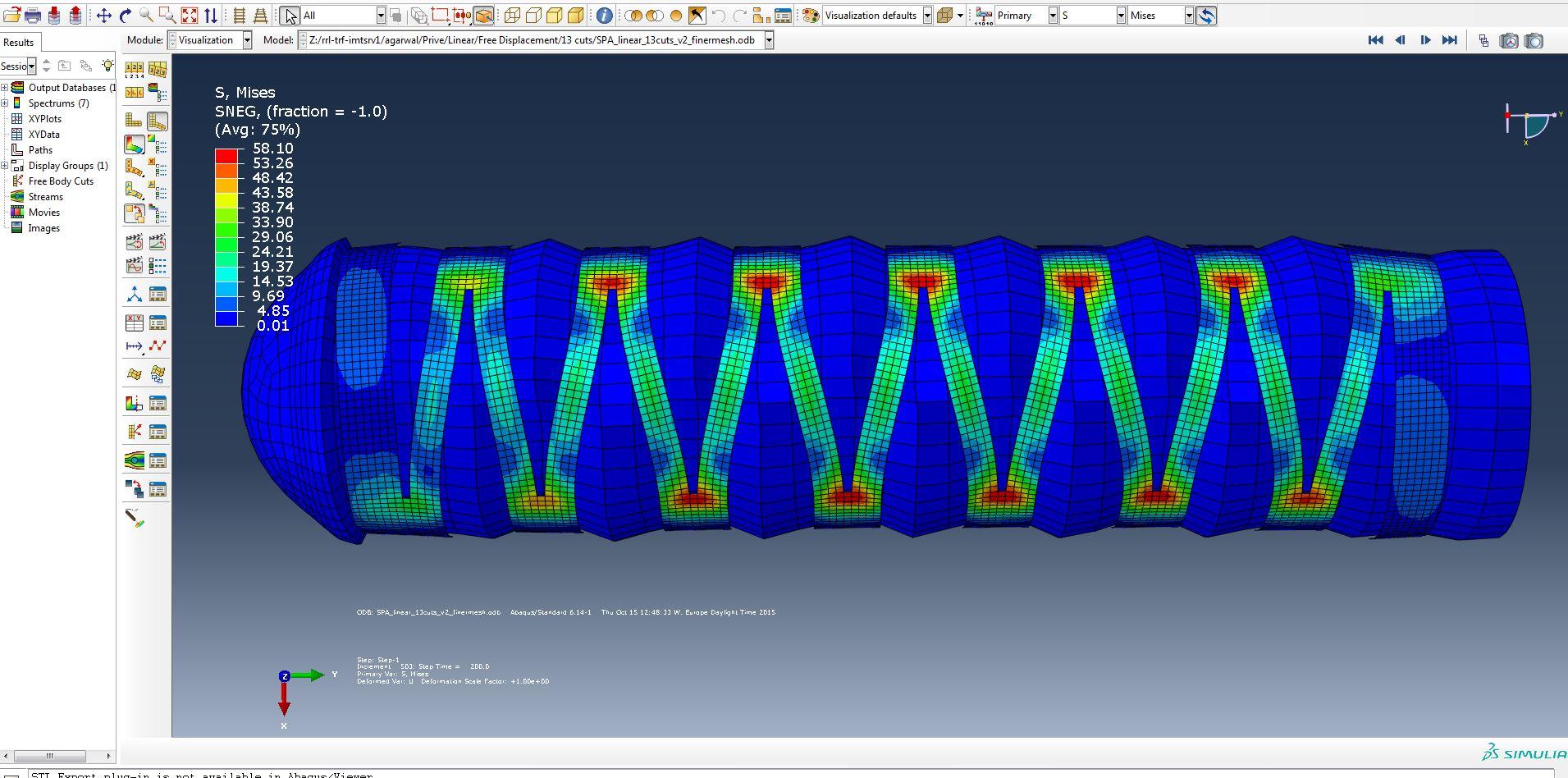Select the Box Zoom tool
Image resolution: width=1568 pixels, height=778 pixels.
click(x=167, y=15)
